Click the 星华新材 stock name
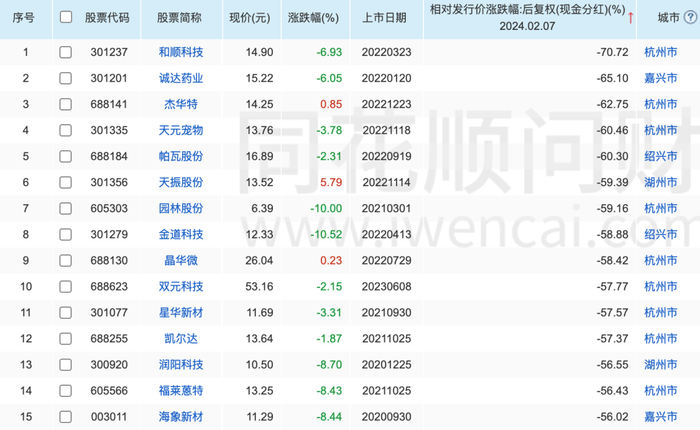Viewport: 700px width, 430px height. (181, 313)
